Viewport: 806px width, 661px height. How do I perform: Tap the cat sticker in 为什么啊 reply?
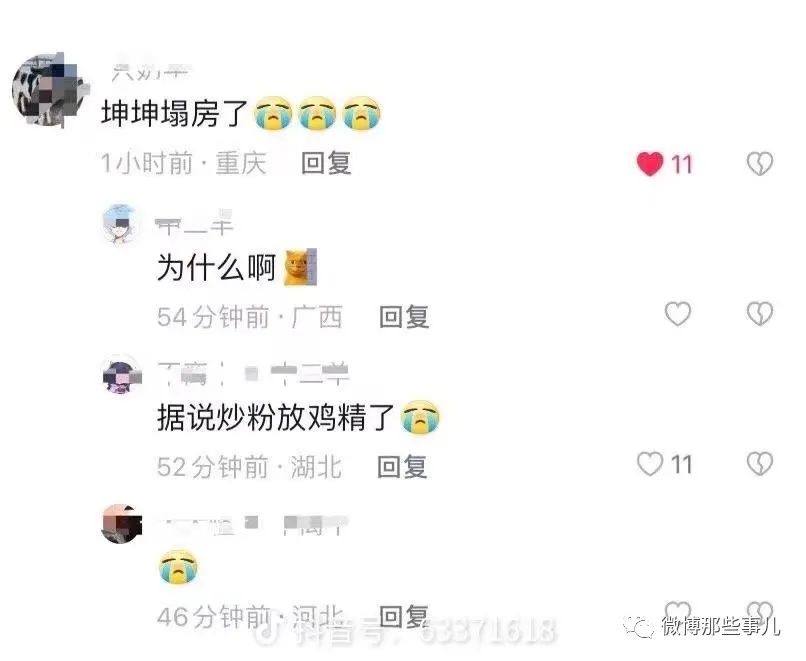pyautogui.click(x=301, y=267)
